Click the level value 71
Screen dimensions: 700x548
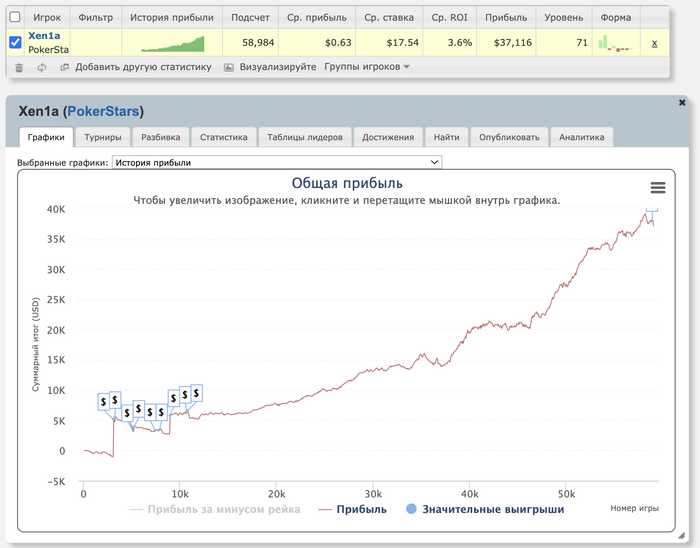tap(582, 43)
